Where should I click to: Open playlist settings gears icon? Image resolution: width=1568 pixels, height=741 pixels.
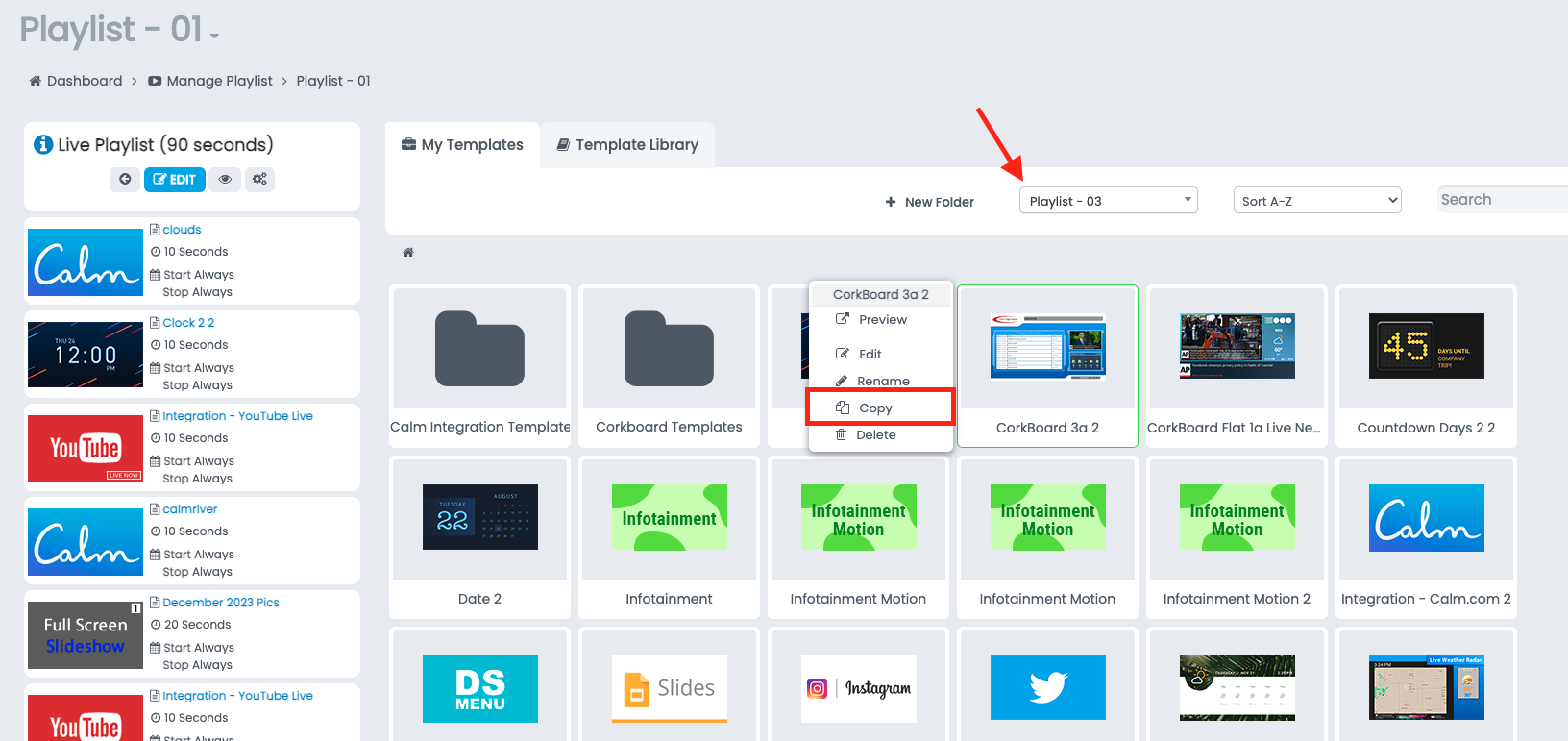(259, 179)
